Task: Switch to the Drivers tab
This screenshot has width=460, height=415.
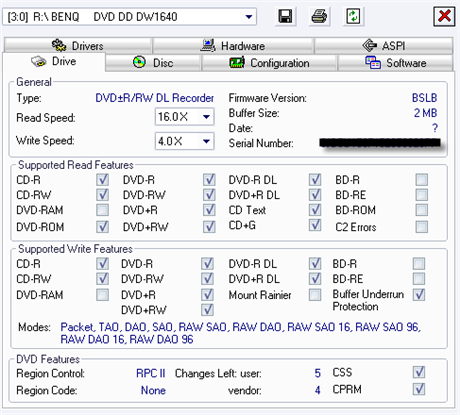Action: [x=78, y=45]
